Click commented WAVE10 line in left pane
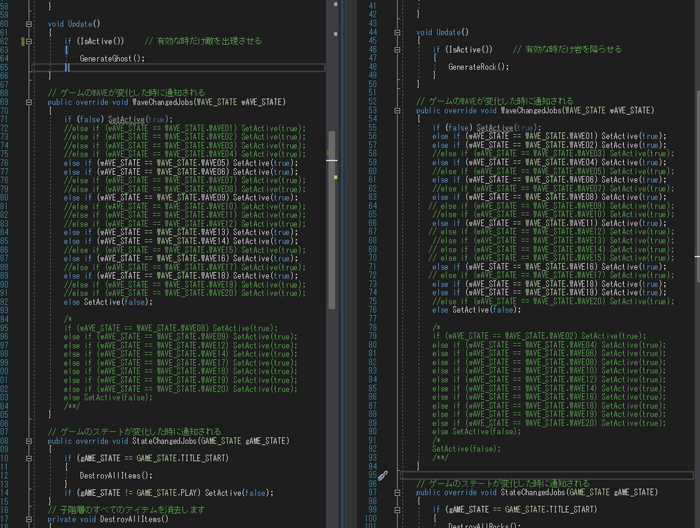Screen dimensions: 700x528 click(185, 207)
